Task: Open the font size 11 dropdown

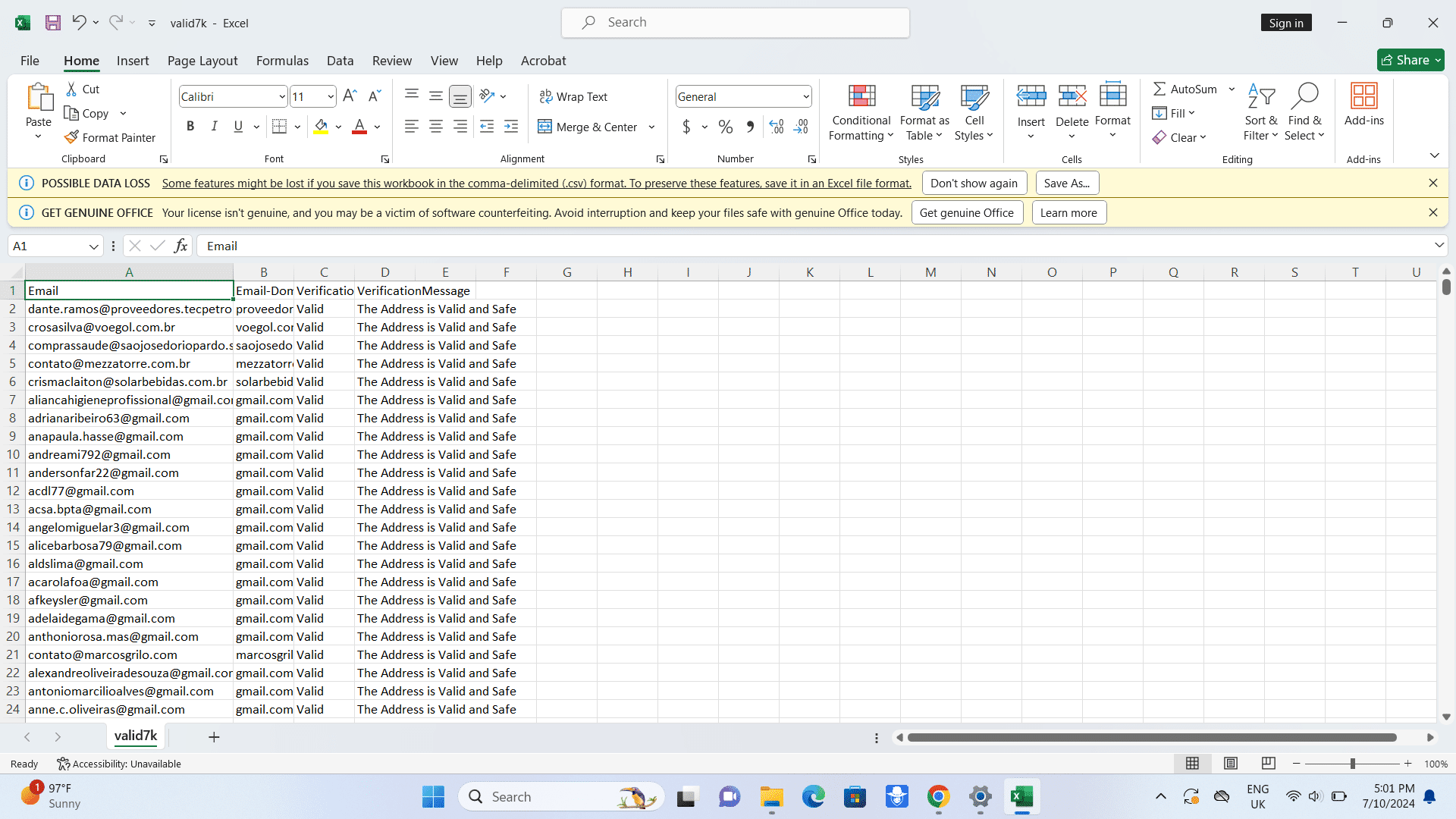Action: pos(331,96)
